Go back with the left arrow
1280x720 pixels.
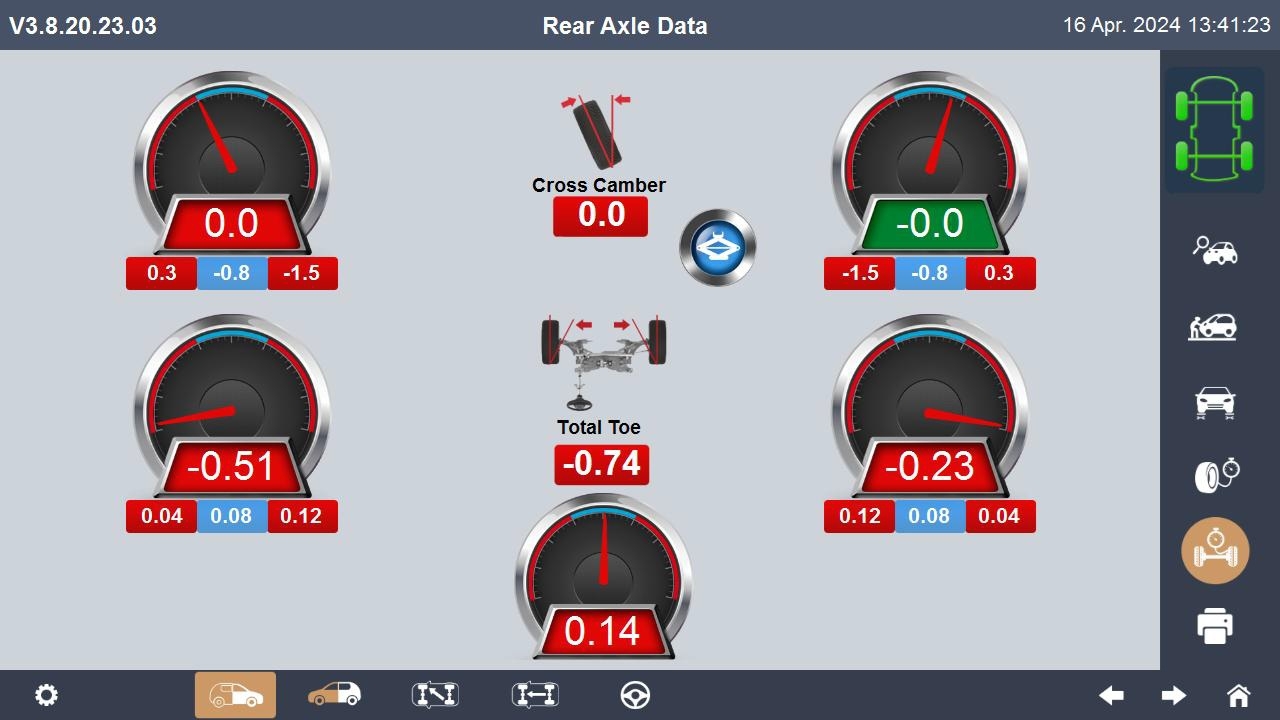click(x=1111, y=695)
